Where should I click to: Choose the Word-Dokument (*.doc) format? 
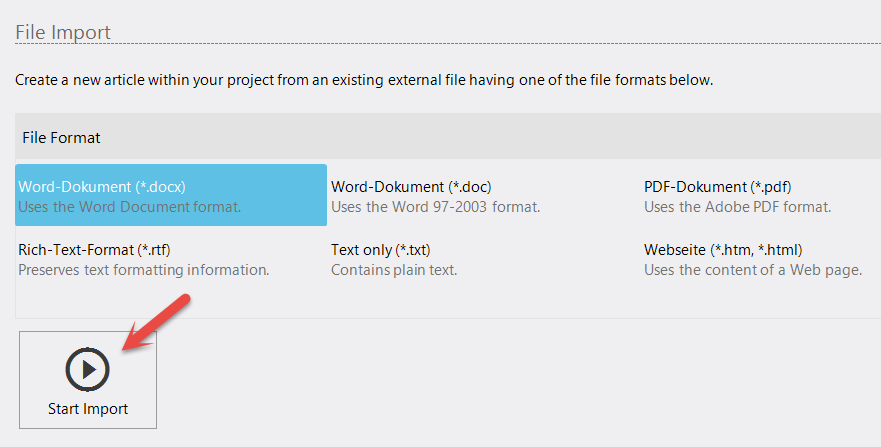(411, 187)
